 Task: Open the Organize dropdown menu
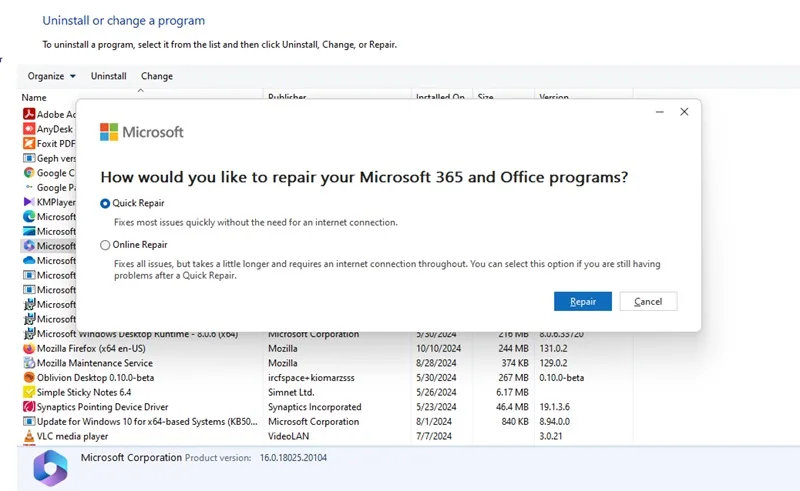point(52,76)
